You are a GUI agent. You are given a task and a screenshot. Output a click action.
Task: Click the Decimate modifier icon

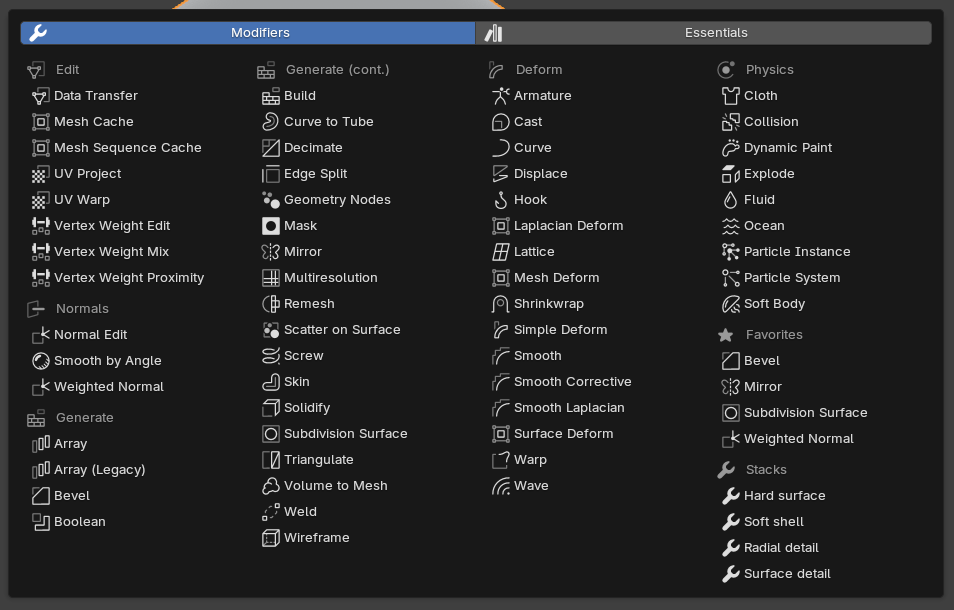click(x=270, y=148)
